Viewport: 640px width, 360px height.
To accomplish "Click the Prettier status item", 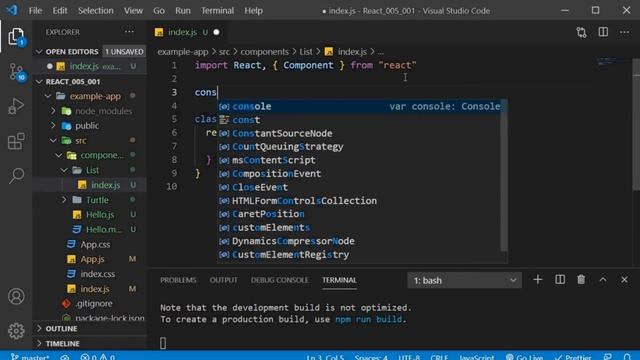I will (573, 357).
